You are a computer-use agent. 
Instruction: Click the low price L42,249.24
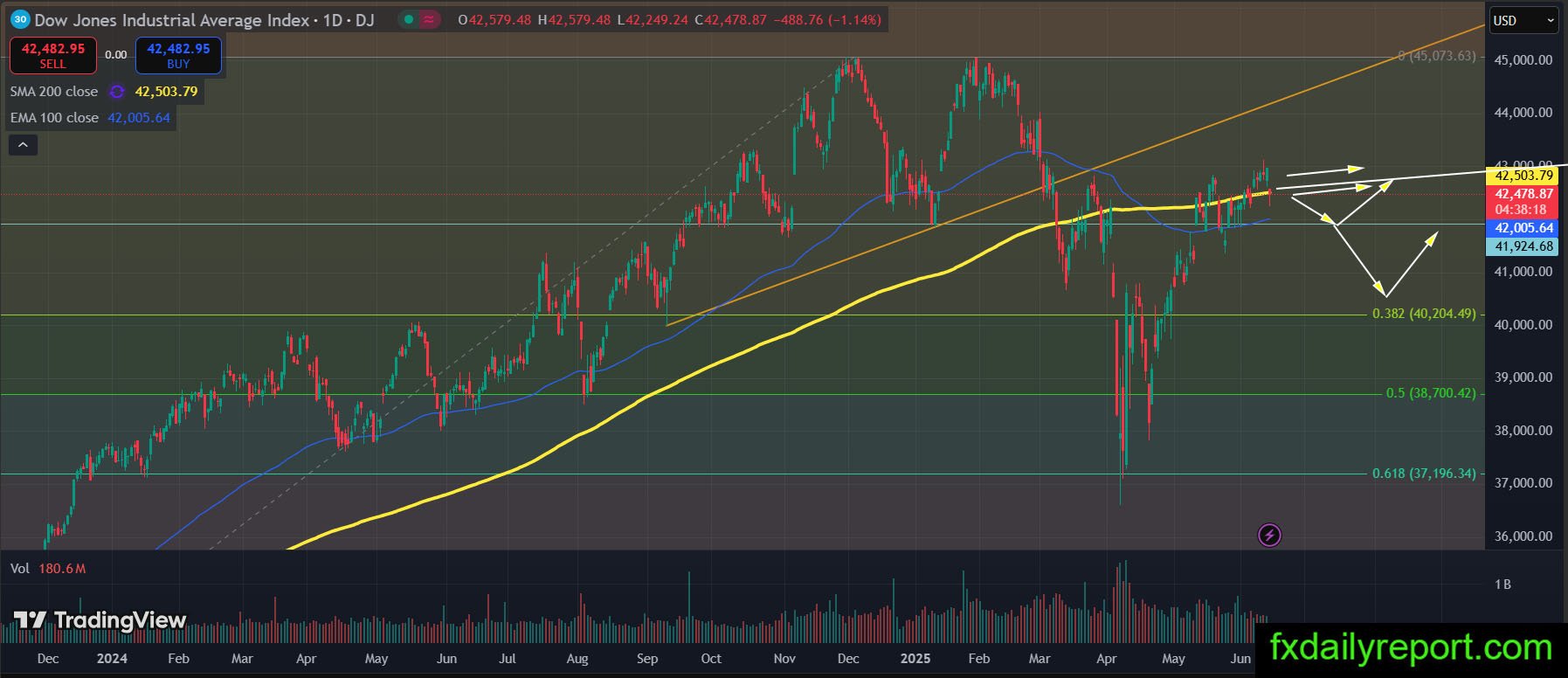click(653, 19)
